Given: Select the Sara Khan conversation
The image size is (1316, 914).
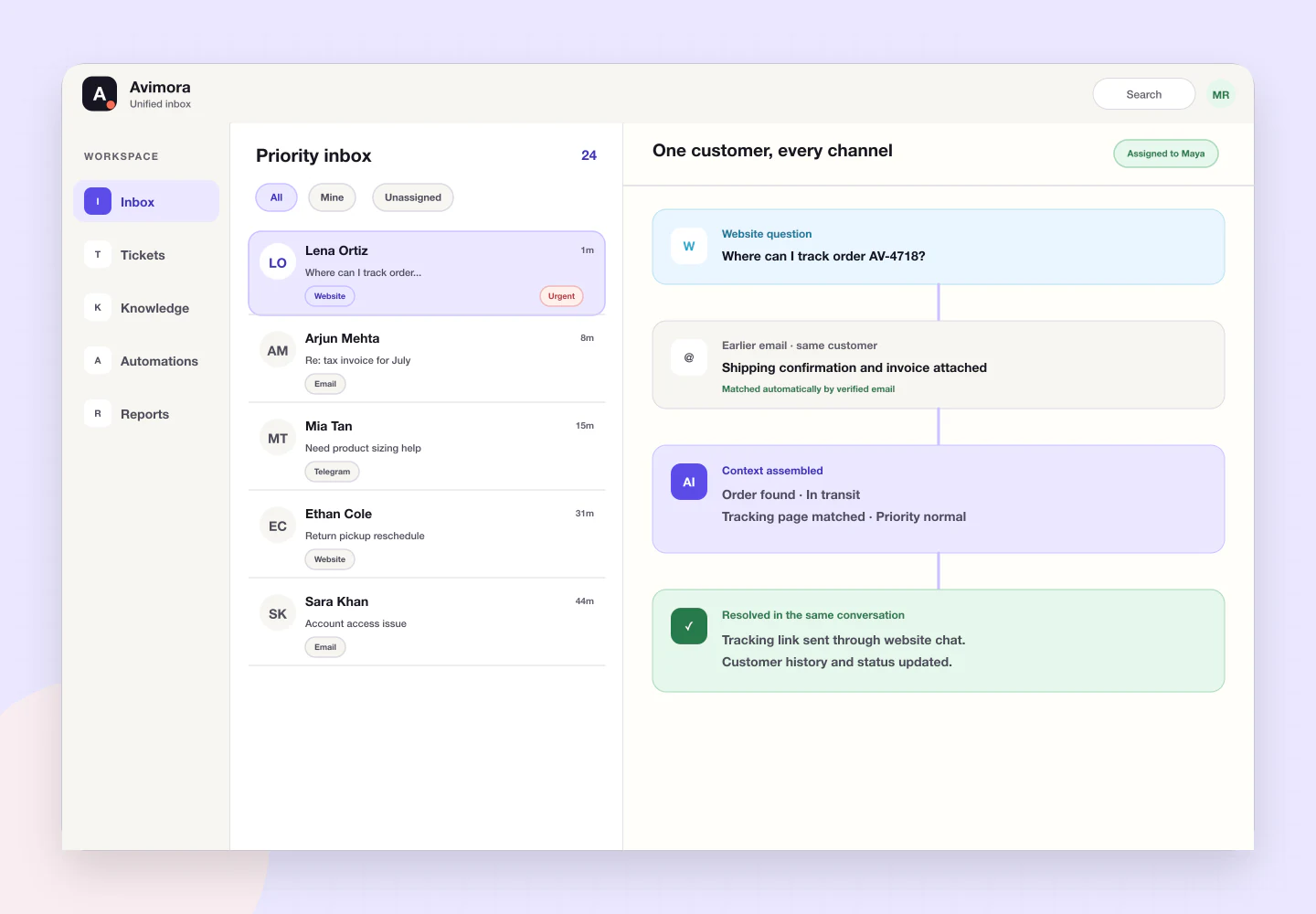Looking at the screenshot, I should [427, 623].
